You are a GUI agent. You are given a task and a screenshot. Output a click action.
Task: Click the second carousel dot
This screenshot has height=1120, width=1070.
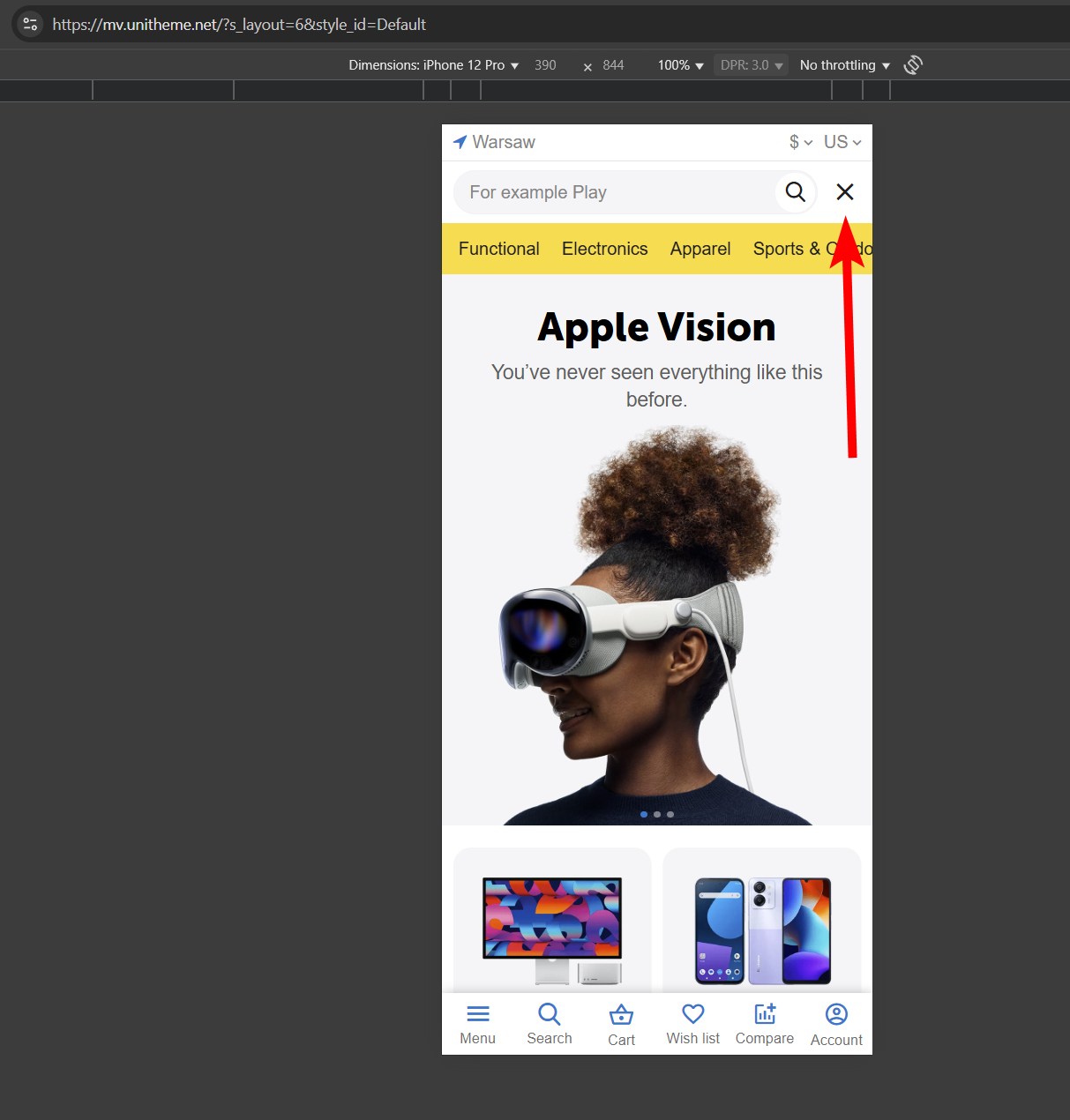click(x=657, y=814)
